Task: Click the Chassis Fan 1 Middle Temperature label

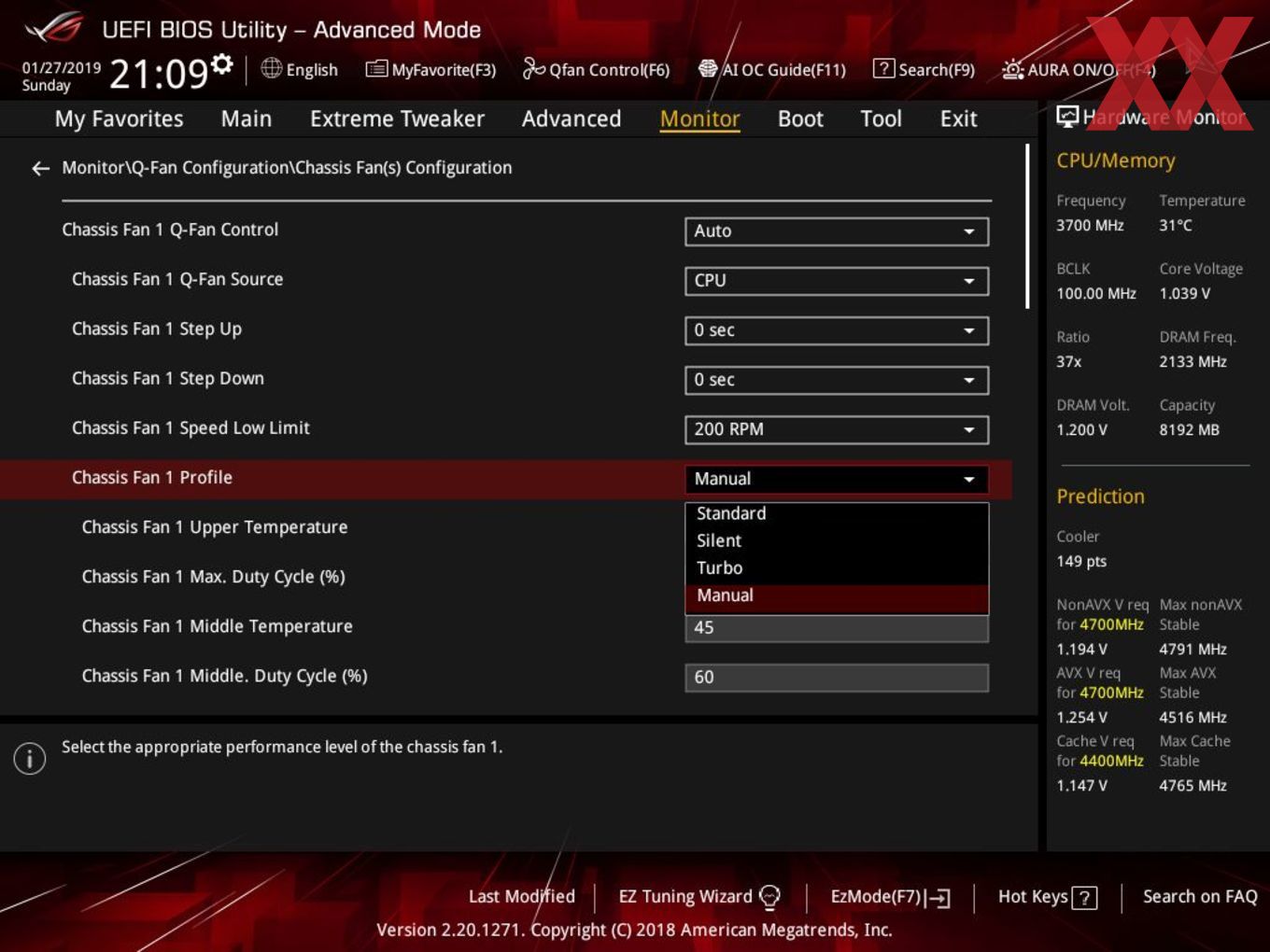Action: click(218, 626)
